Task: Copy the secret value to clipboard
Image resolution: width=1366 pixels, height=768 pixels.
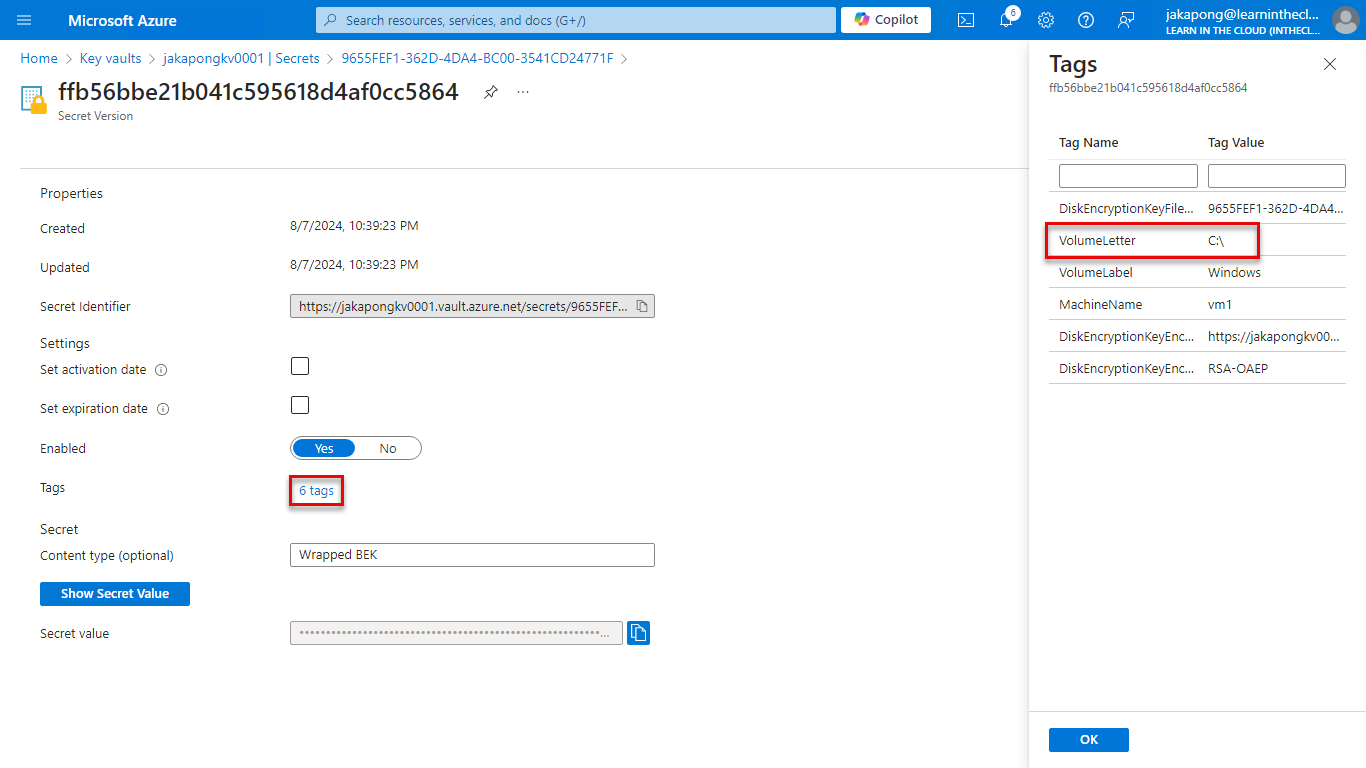Action: (x=638, y=632)
